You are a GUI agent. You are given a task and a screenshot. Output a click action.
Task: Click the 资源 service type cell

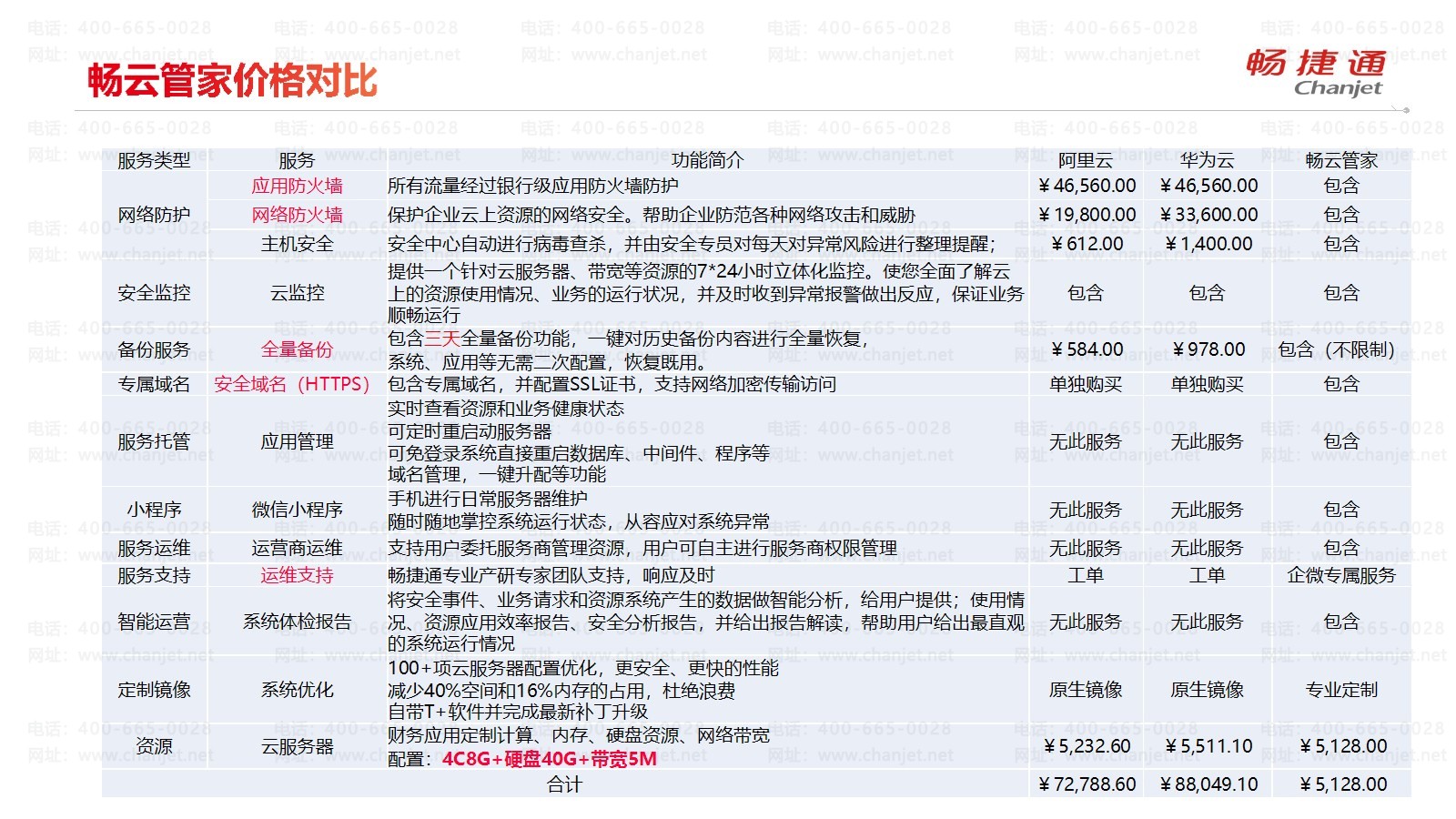[154, 747]
